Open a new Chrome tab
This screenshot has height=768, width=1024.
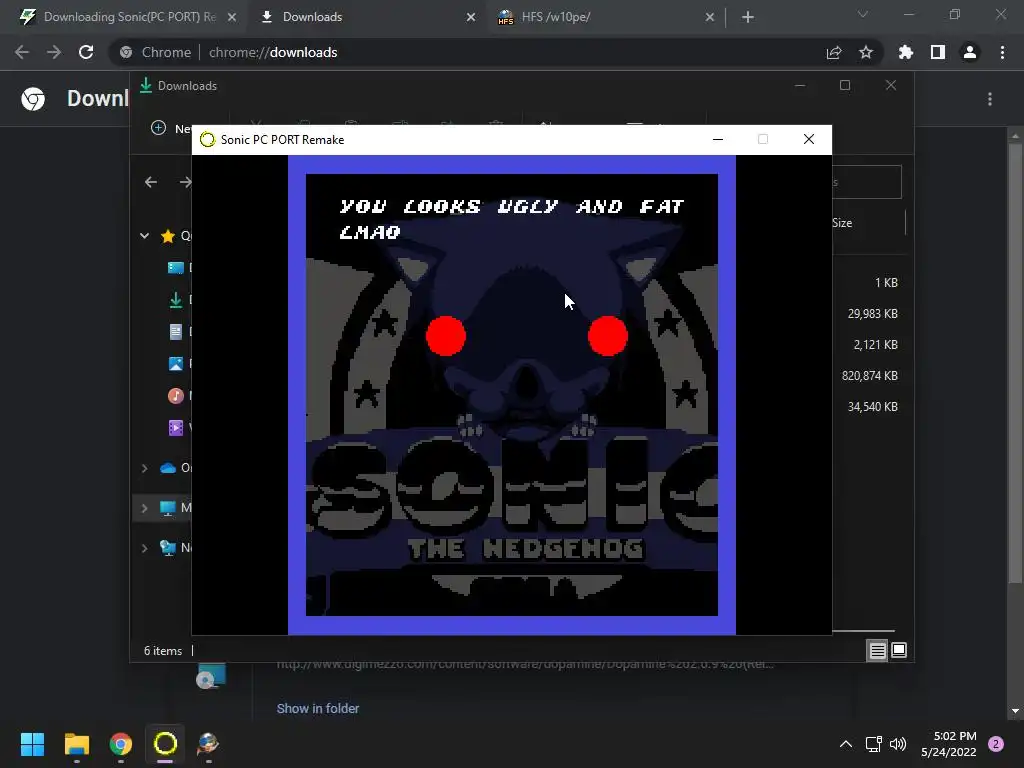(748, 17)
